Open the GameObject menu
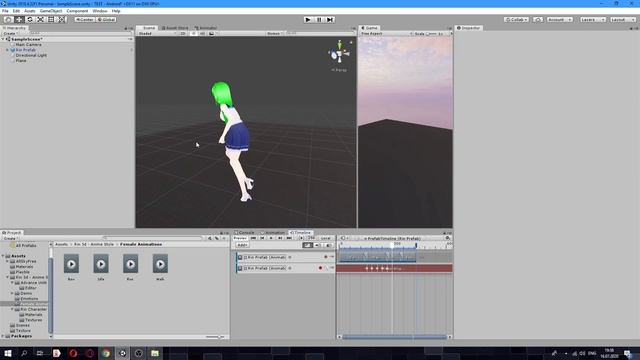Viewport: 640px width, 360px height. coord(51,11)
